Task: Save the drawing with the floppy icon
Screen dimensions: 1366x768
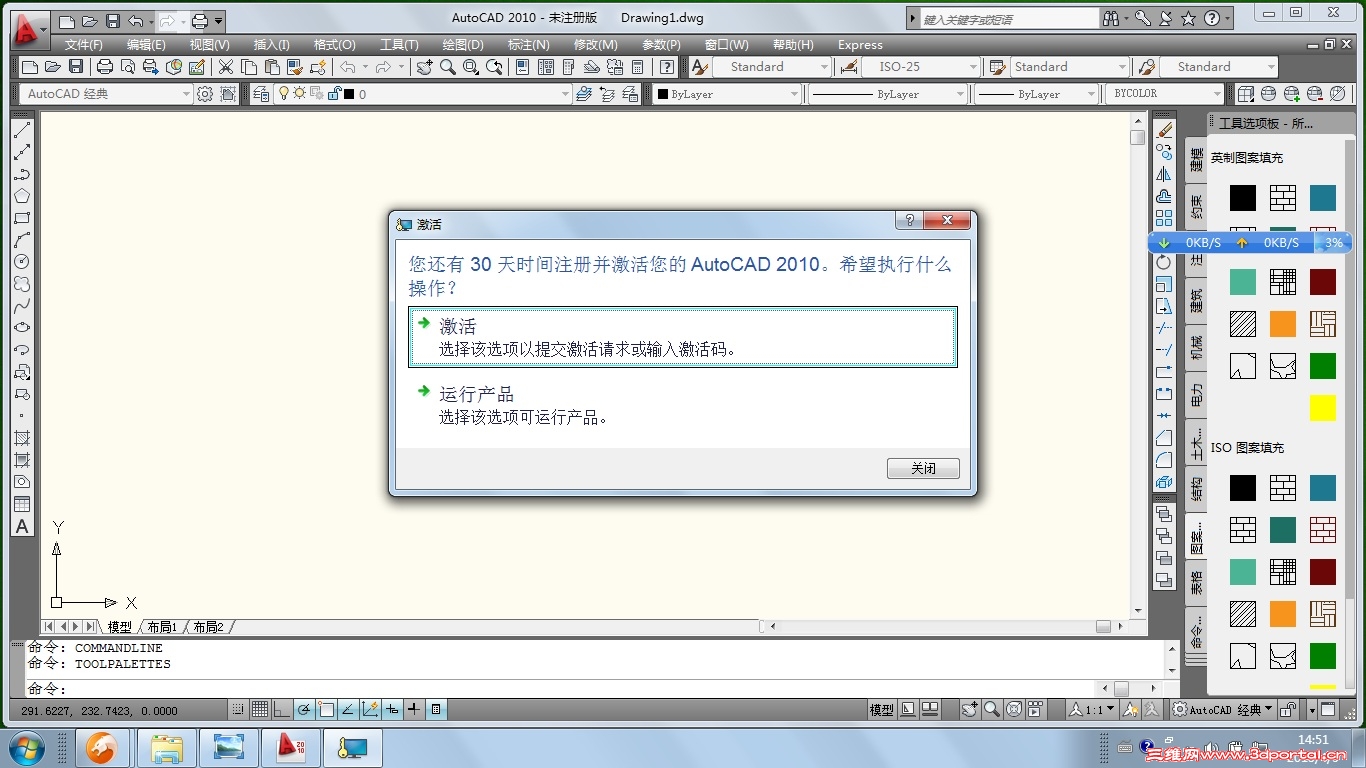Action: coord(76,67)
